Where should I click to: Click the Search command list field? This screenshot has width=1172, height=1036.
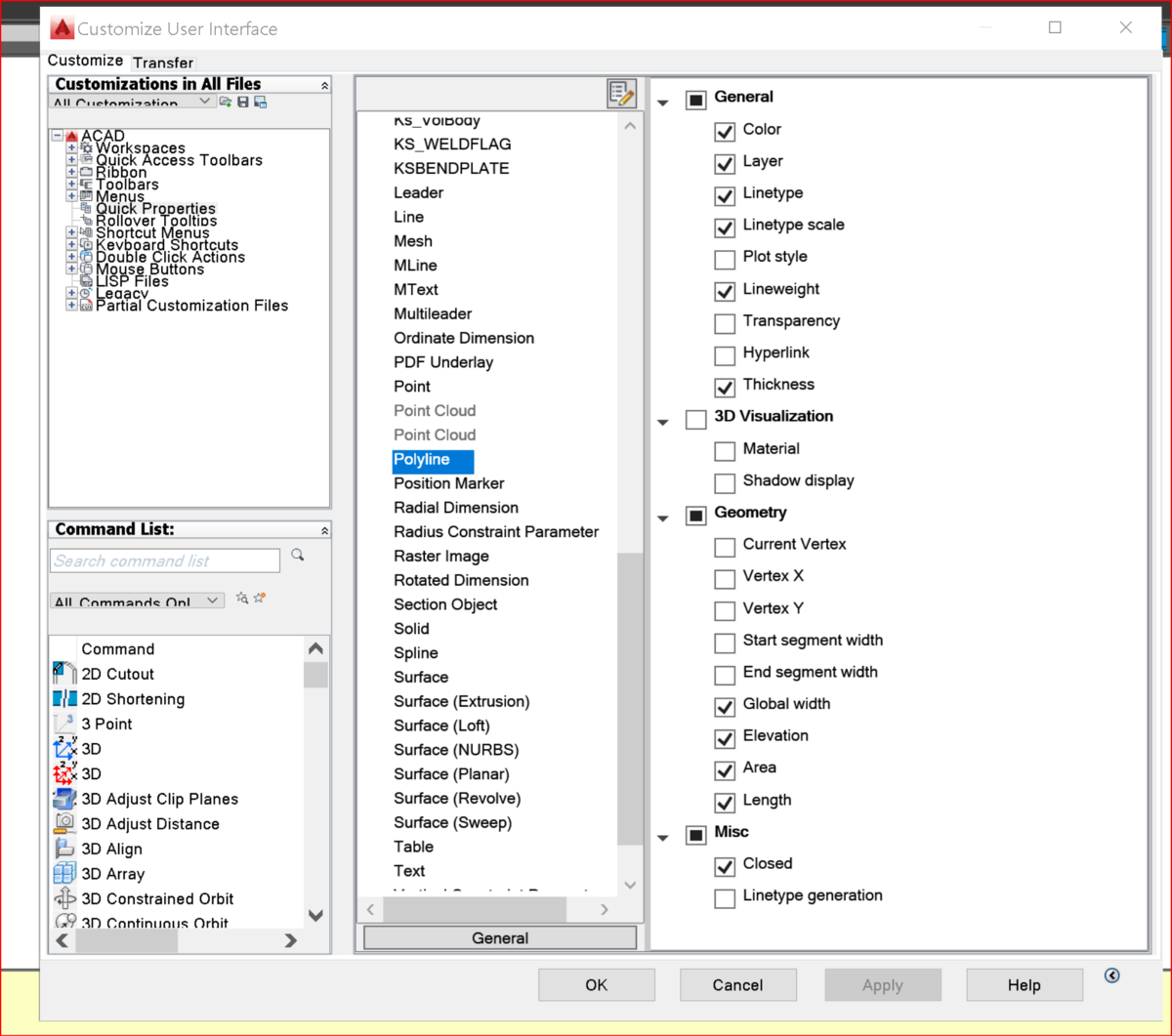(165, 560)
